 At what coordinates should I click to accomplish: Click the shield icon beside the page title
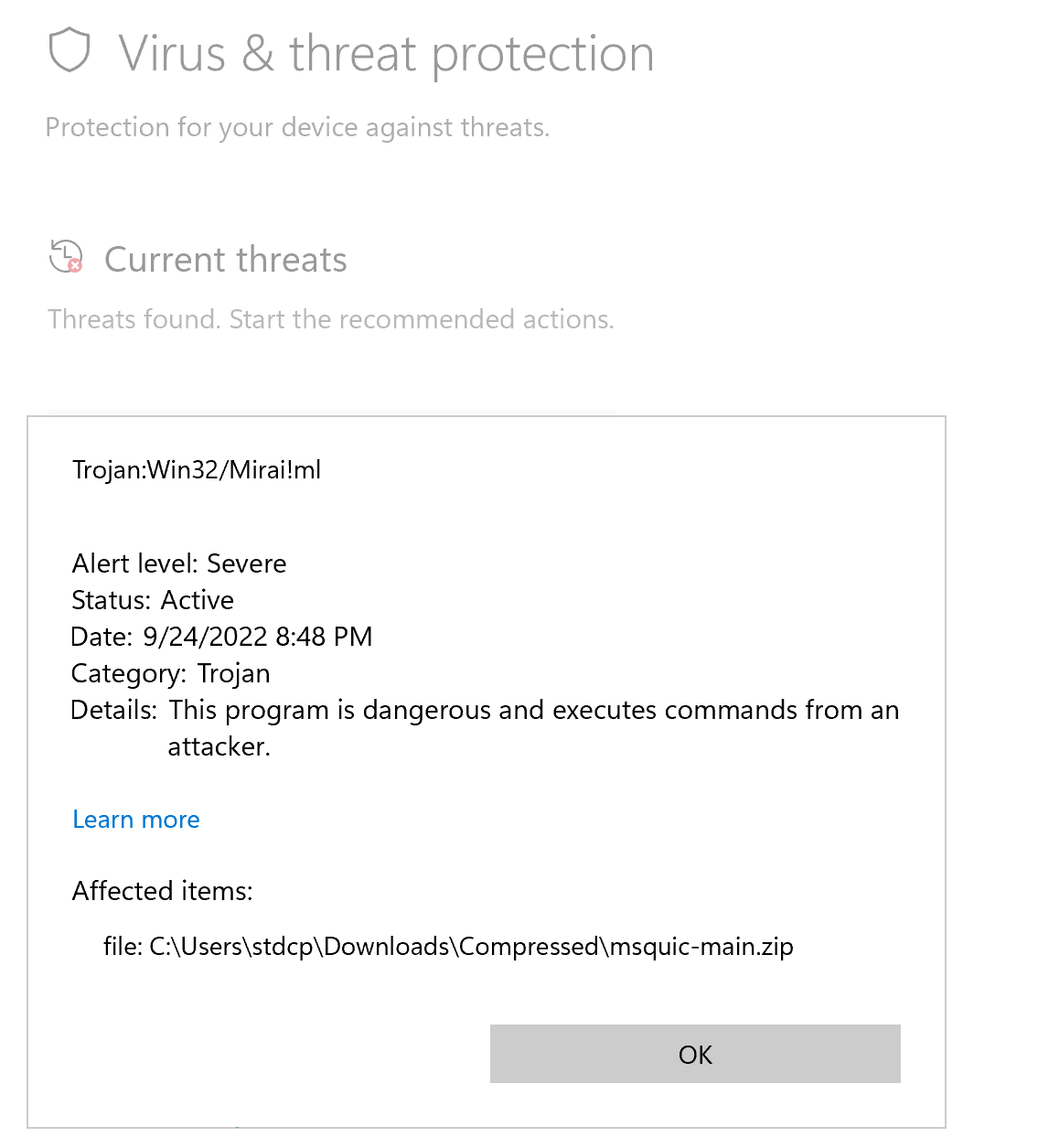click(x=69, y=52)
